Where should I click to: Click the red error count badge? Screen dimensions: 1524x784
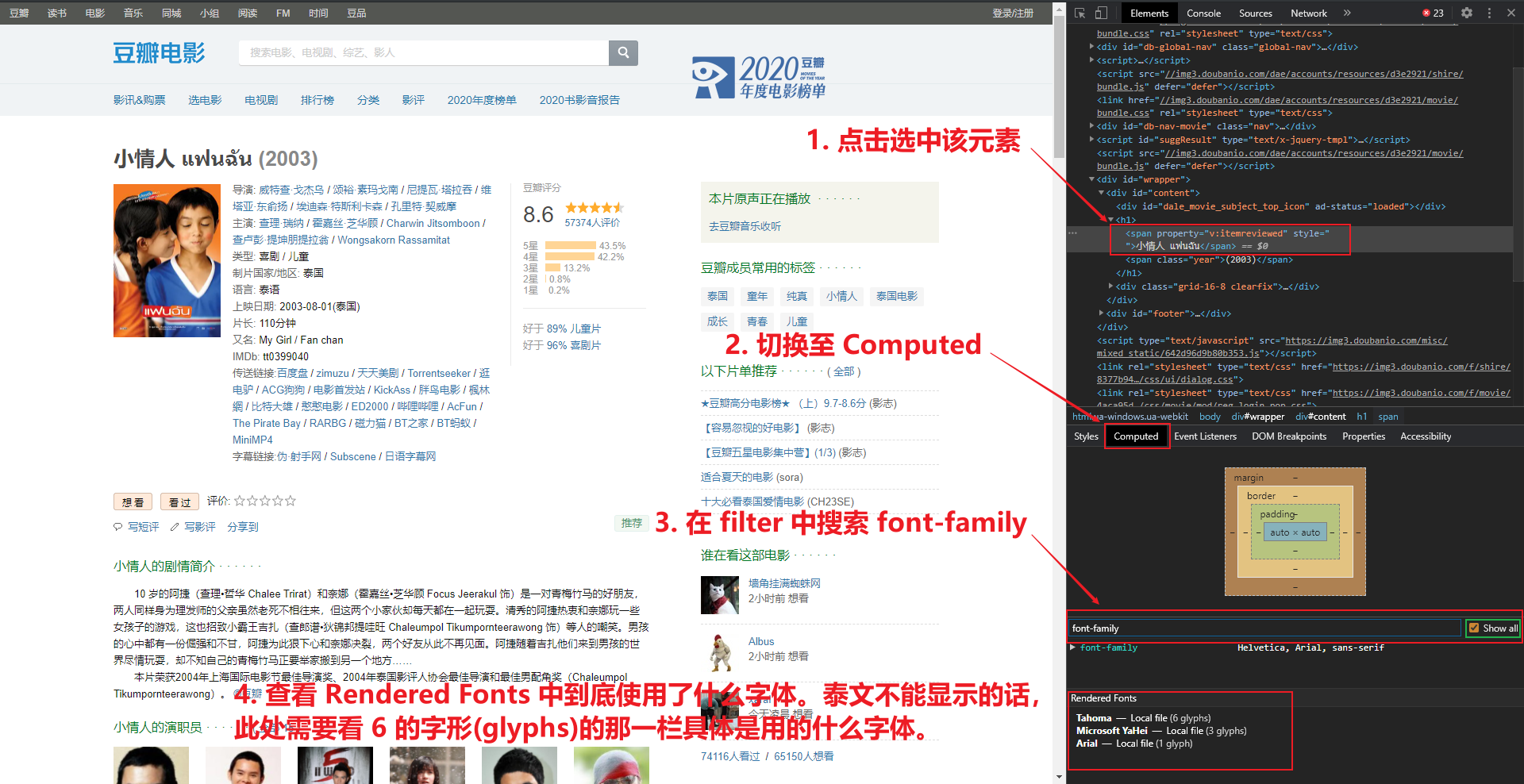pos(1434,13)
